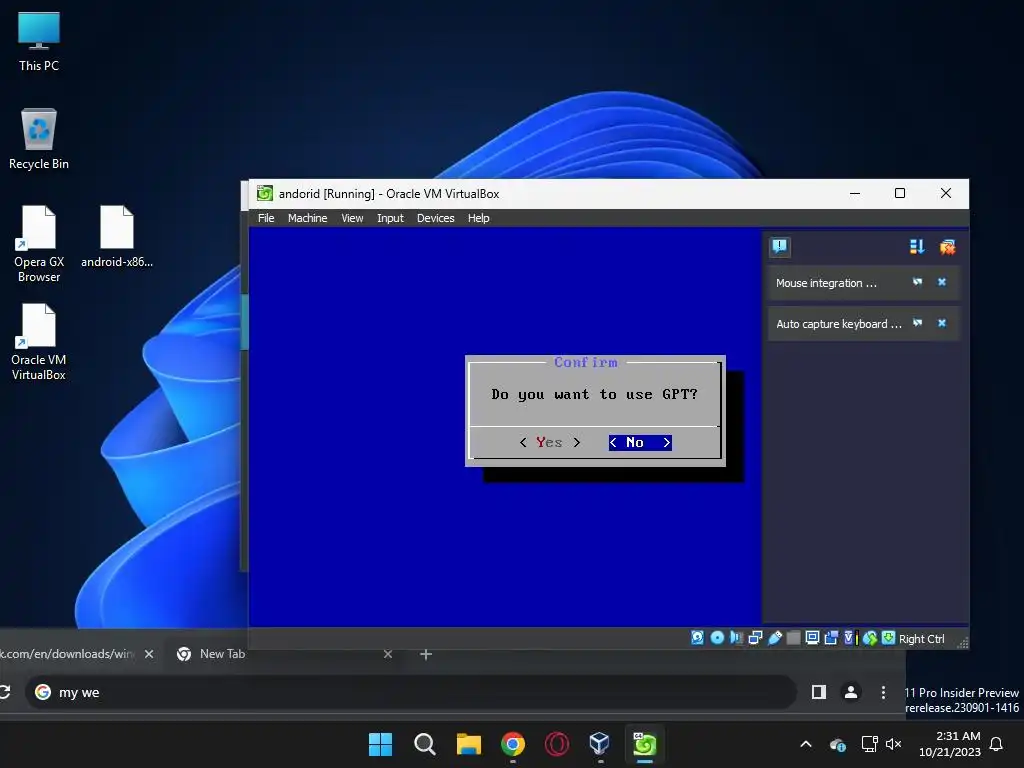This screenshot has width=1024, height=768.
Task: Click the resize grip in VirtualBox status bar
Action: [x=962, y=643]
